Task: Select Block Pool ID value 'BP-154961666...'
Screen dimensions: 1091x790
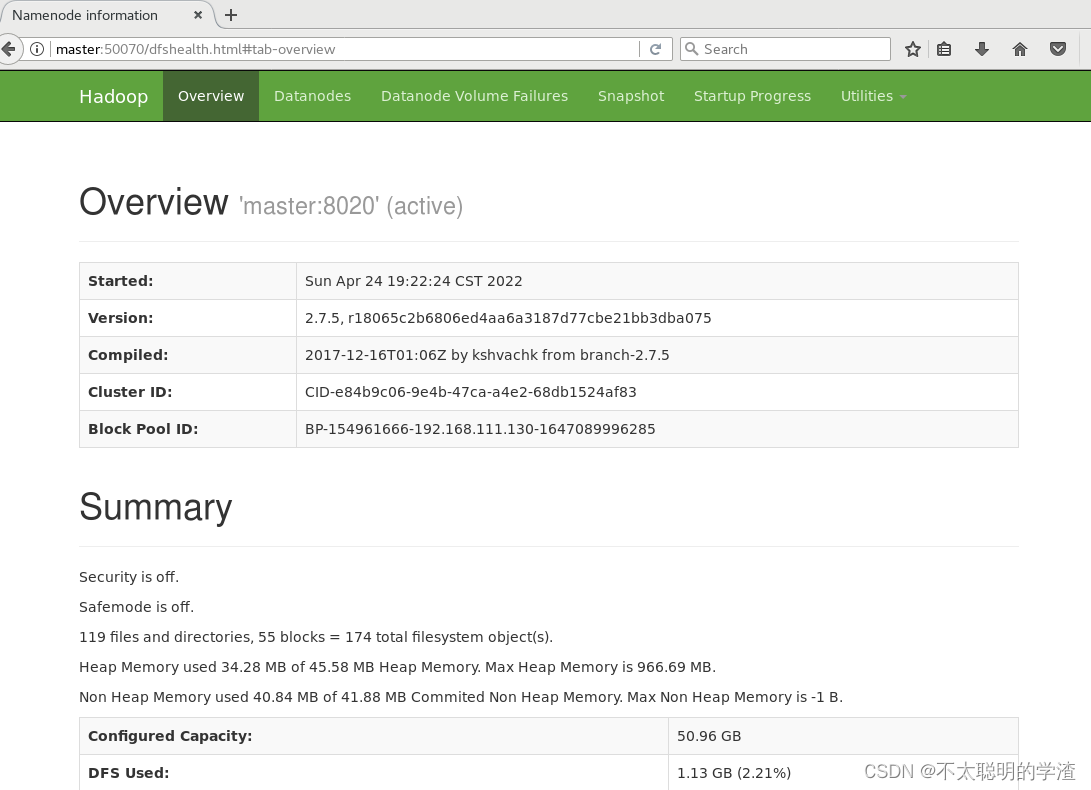Action: pos(480,429)
